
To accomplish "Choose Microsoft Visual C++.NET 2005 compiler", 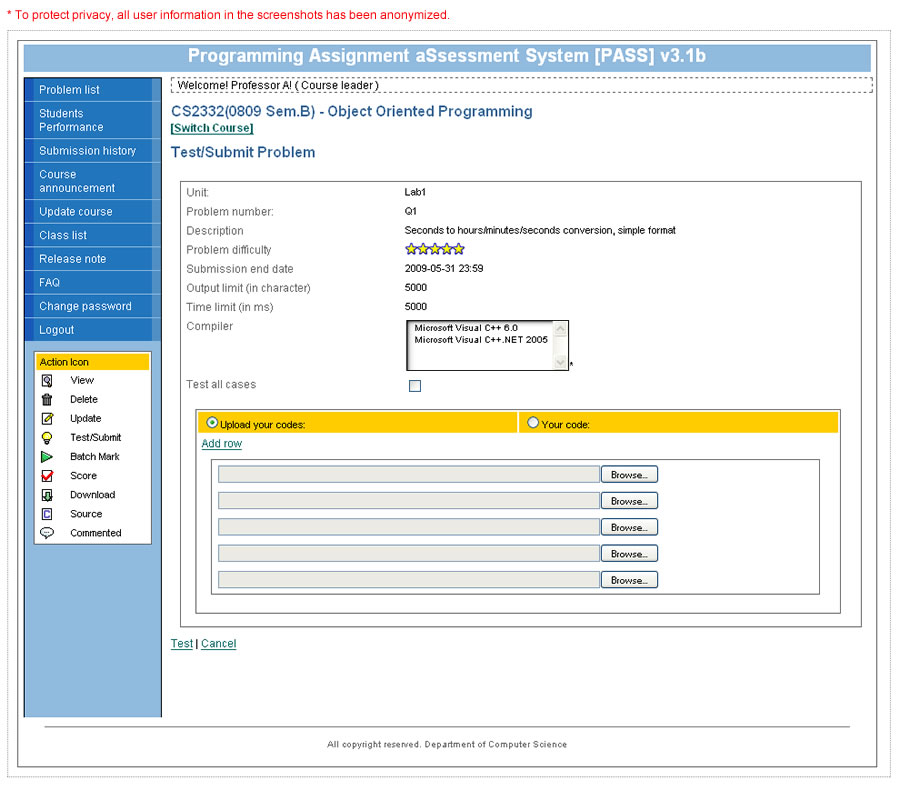I will pos(481,340).
